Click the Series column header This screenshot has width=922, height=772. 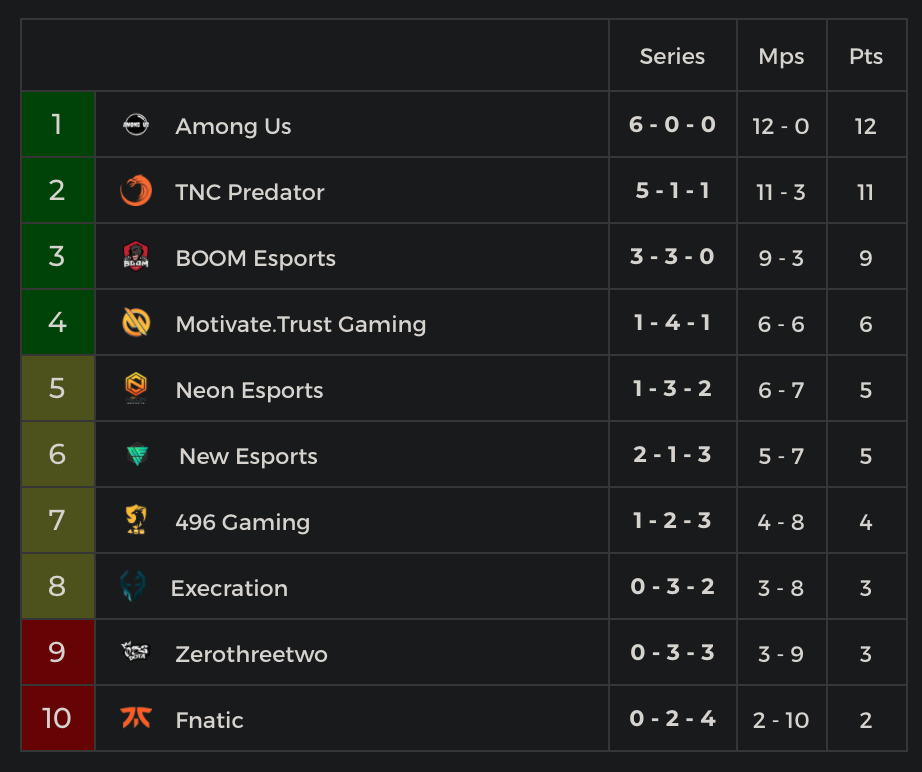pyautogui.click(x=672, y=56)
